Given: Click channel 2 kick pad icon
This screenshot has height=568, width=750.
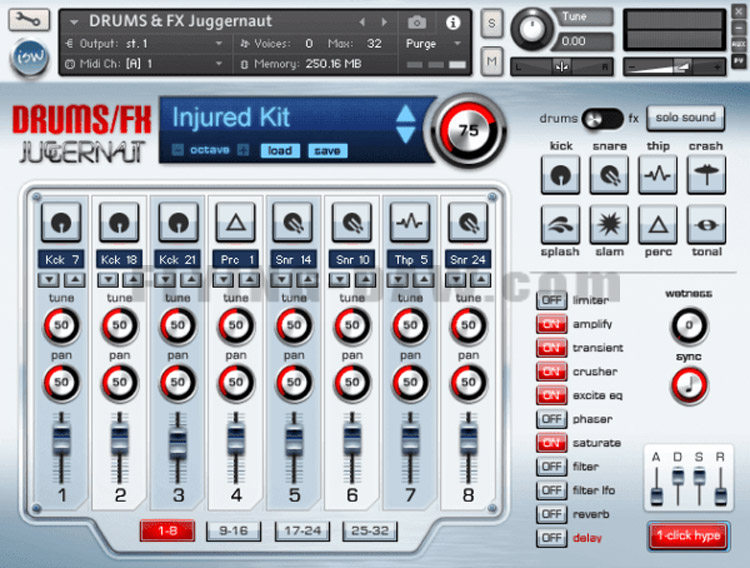Looking at the screenshot, I should [120, 222].
